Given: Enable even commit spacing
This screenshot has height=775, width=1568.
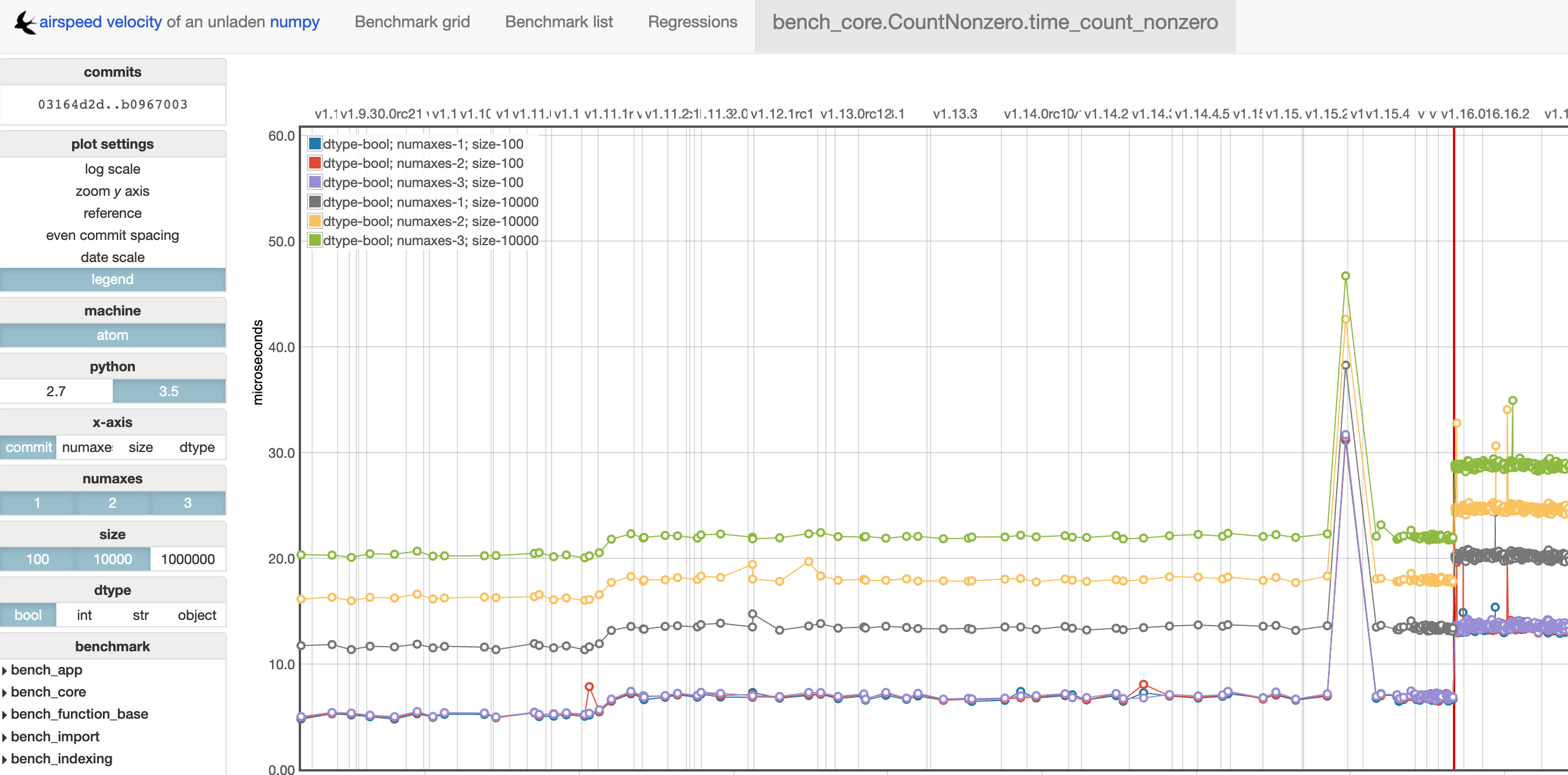Looking at the screenshot, I should pos(113,235).
